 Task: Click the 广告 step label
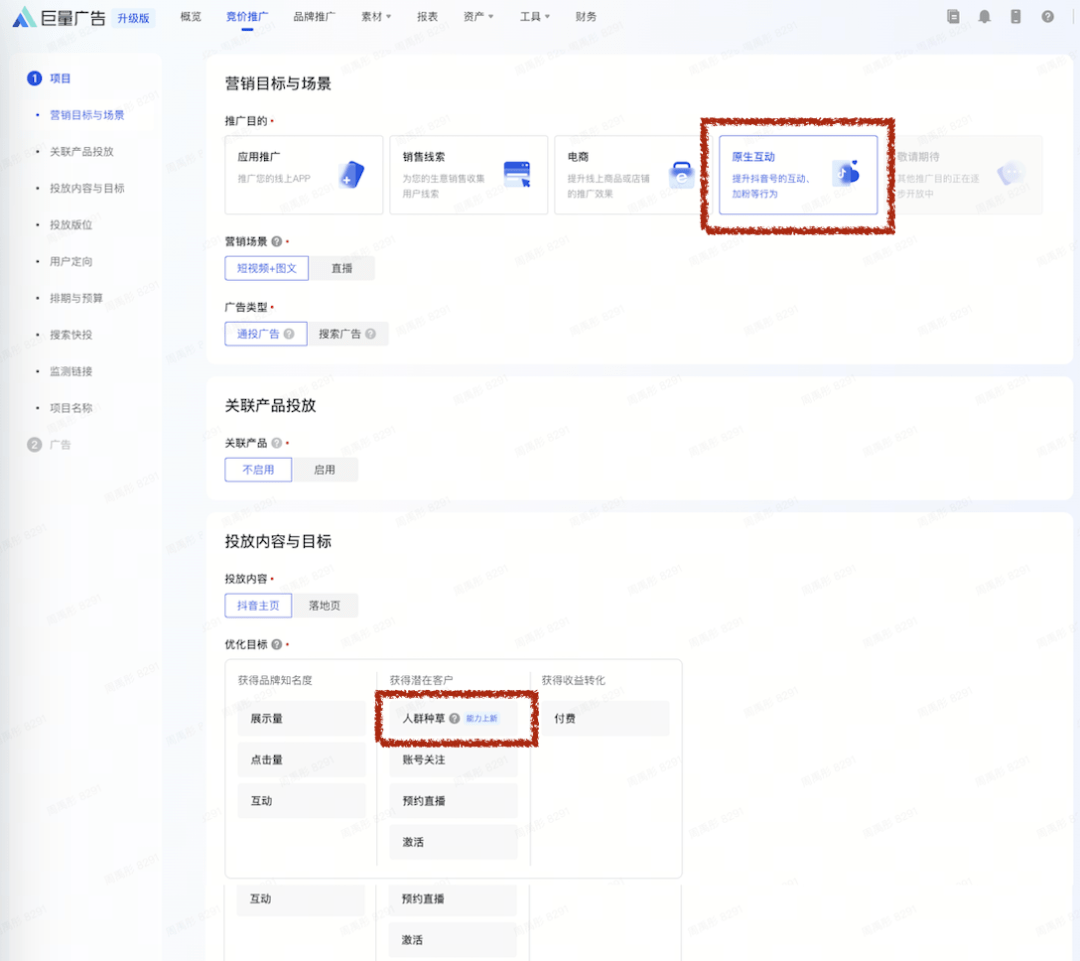[60, 444]
